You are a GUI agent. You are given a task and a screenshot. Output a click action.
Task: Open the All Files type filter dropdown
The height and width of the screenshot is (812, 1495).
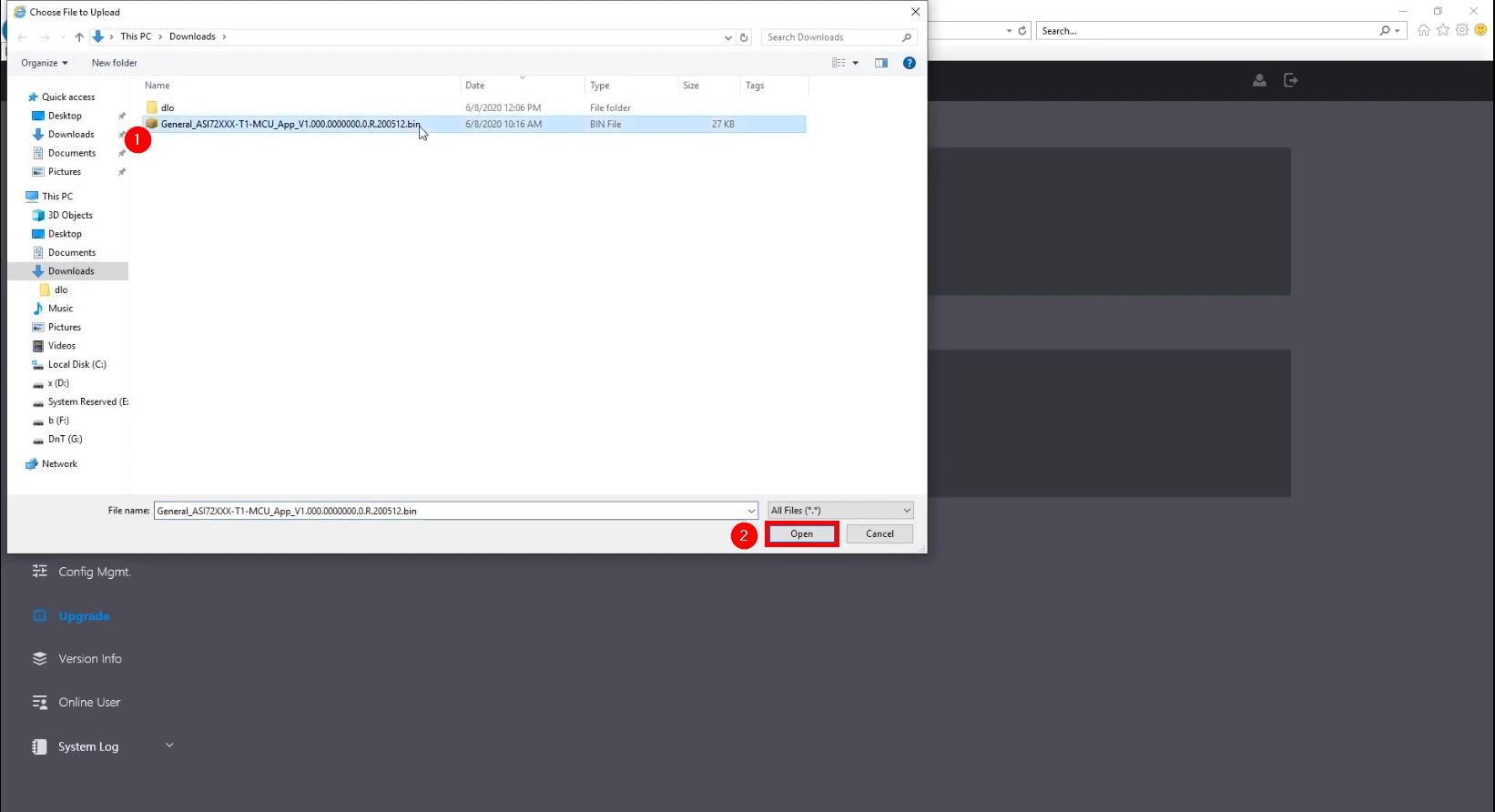pos(840,511)
